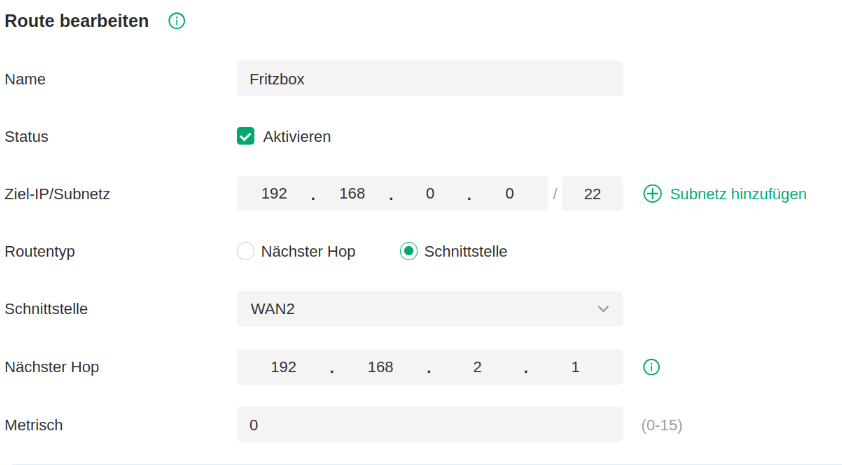Click the Nächster Hop octet showing 2
This screenshot has height=465, width=842.
(x=477, y=367)
